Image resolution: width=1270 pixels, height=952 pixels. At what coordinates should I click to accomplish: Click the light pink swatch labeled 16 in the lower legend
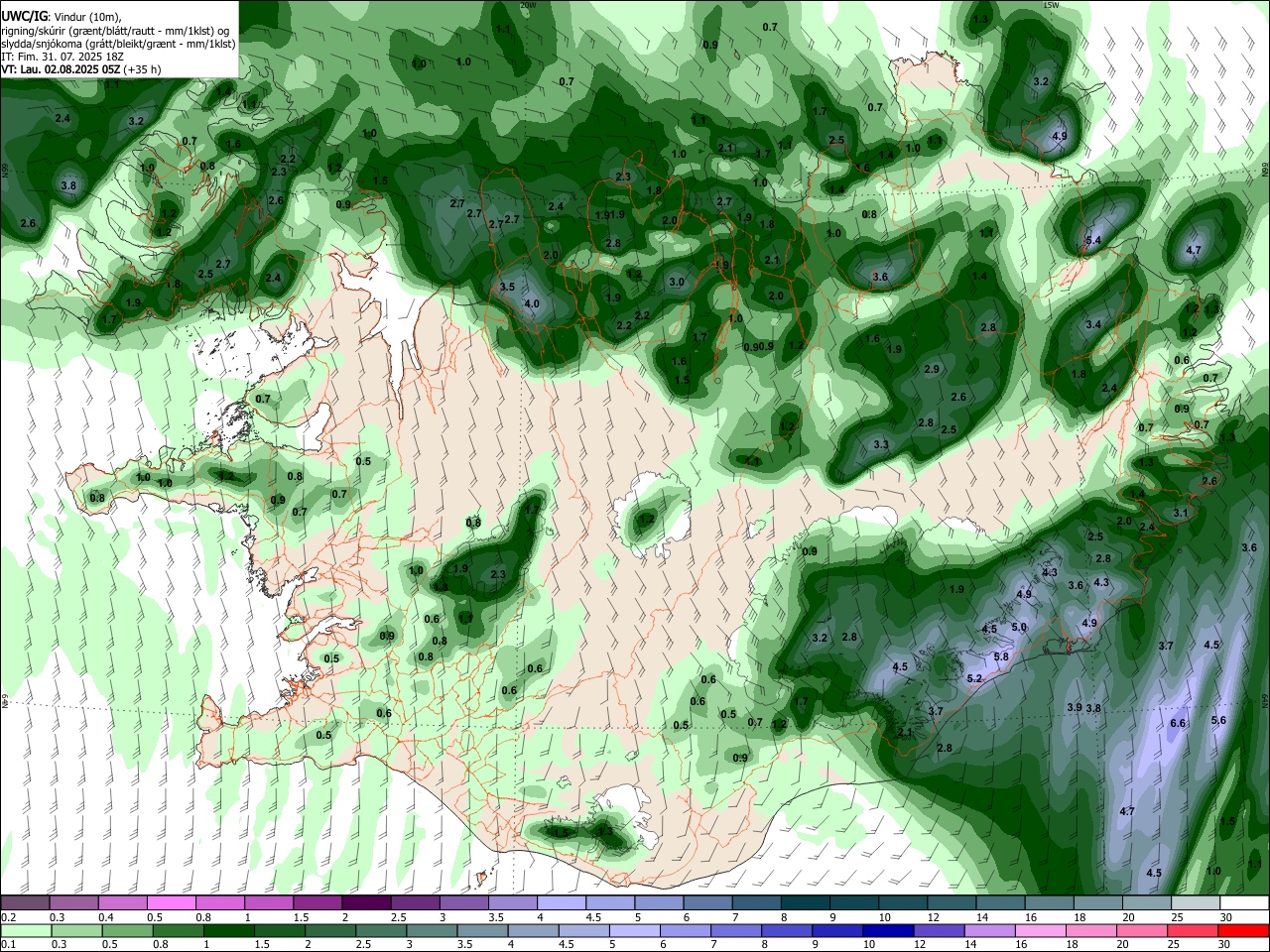pos(1040,930)
